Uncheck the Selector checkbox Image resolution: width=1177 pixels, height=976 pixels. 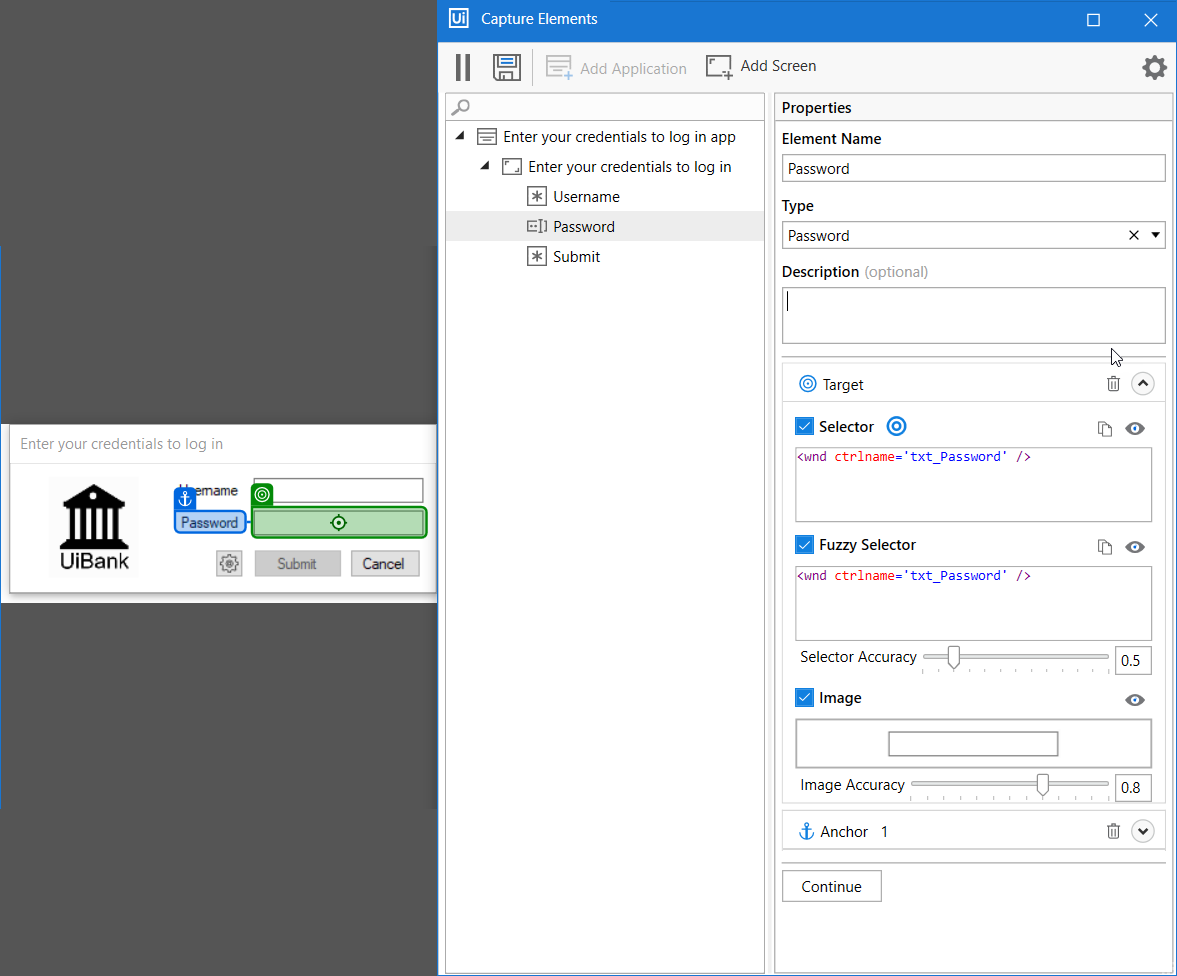(x=804, y=426)
